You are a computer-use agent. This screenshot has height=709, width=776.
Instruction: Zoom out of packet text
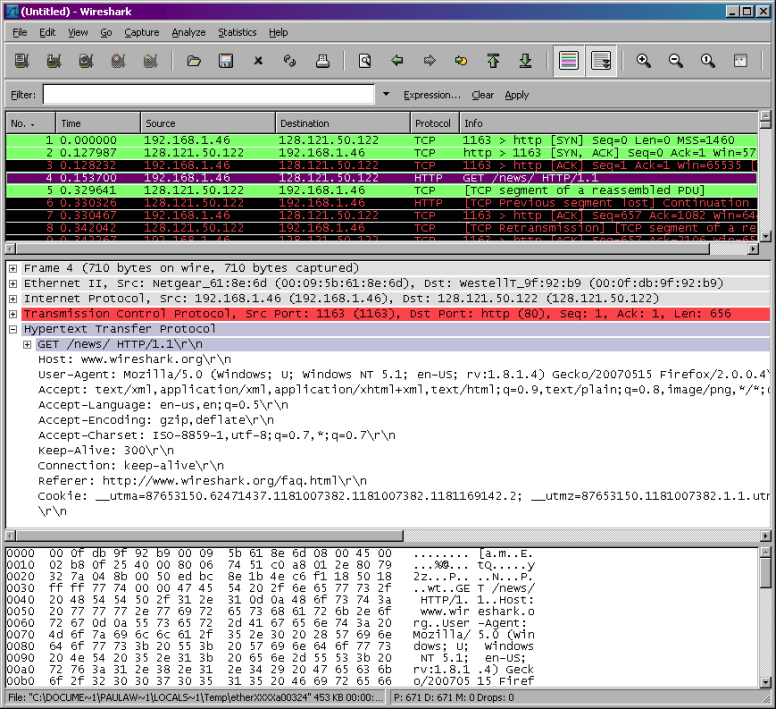(676, 61)
